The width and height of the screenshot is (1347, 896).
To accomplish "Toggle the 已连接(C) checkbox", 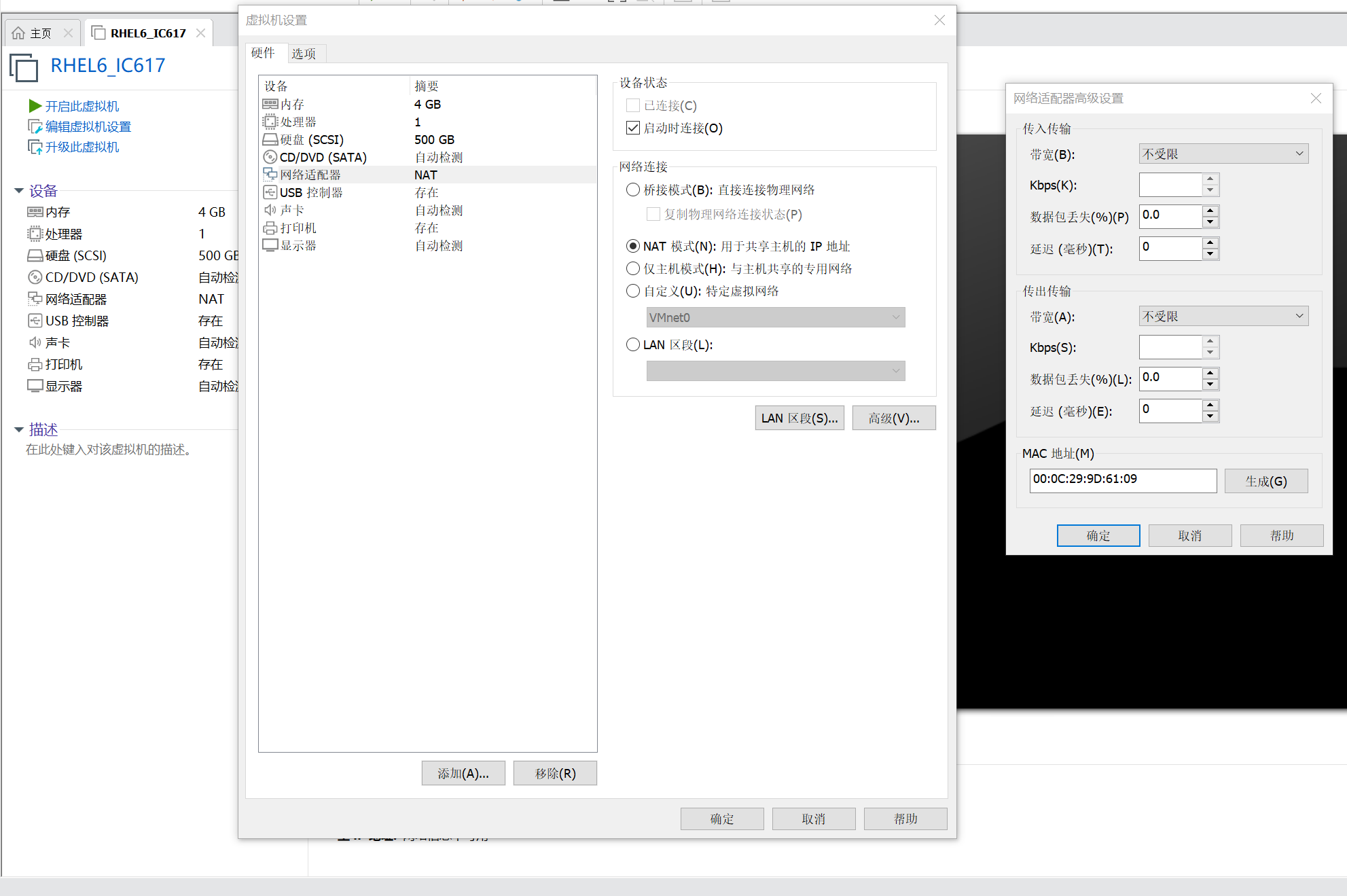I will tap(633, 105).
